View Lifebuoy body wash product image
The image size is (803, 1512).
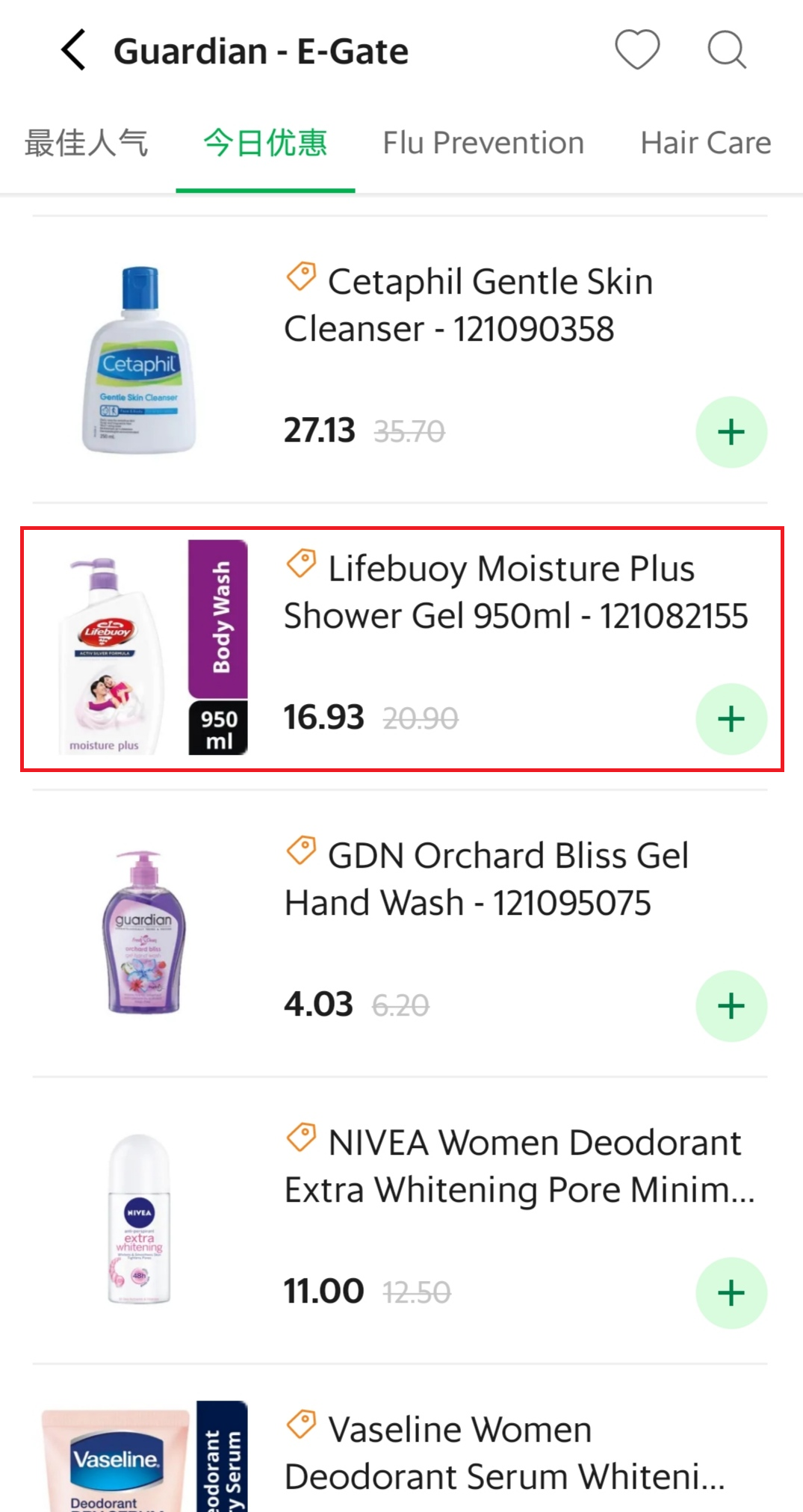pyautogui.click(x=143, y=648)
